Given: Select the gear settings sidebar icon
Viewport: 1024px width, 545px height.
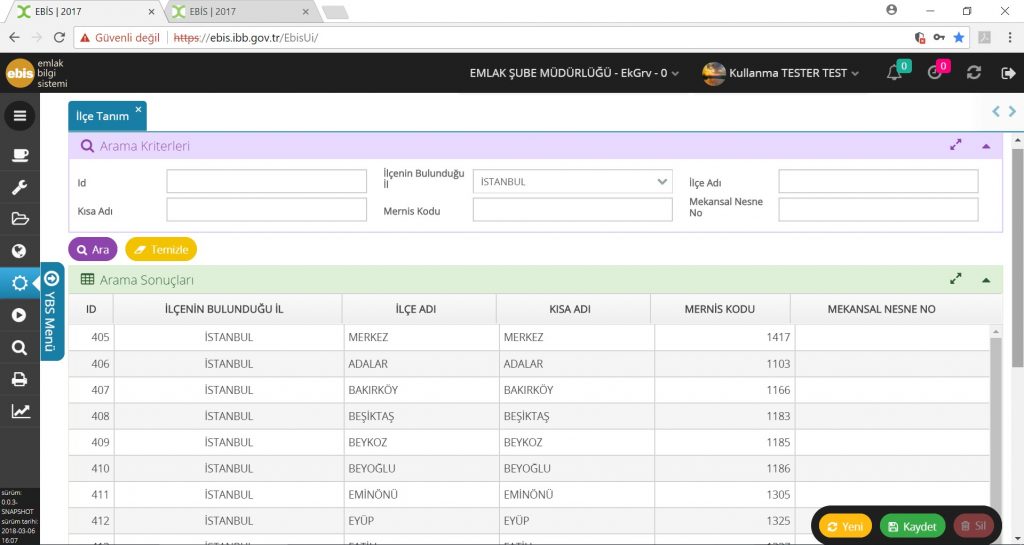Looking at the screenshot, I should point(20,283).
